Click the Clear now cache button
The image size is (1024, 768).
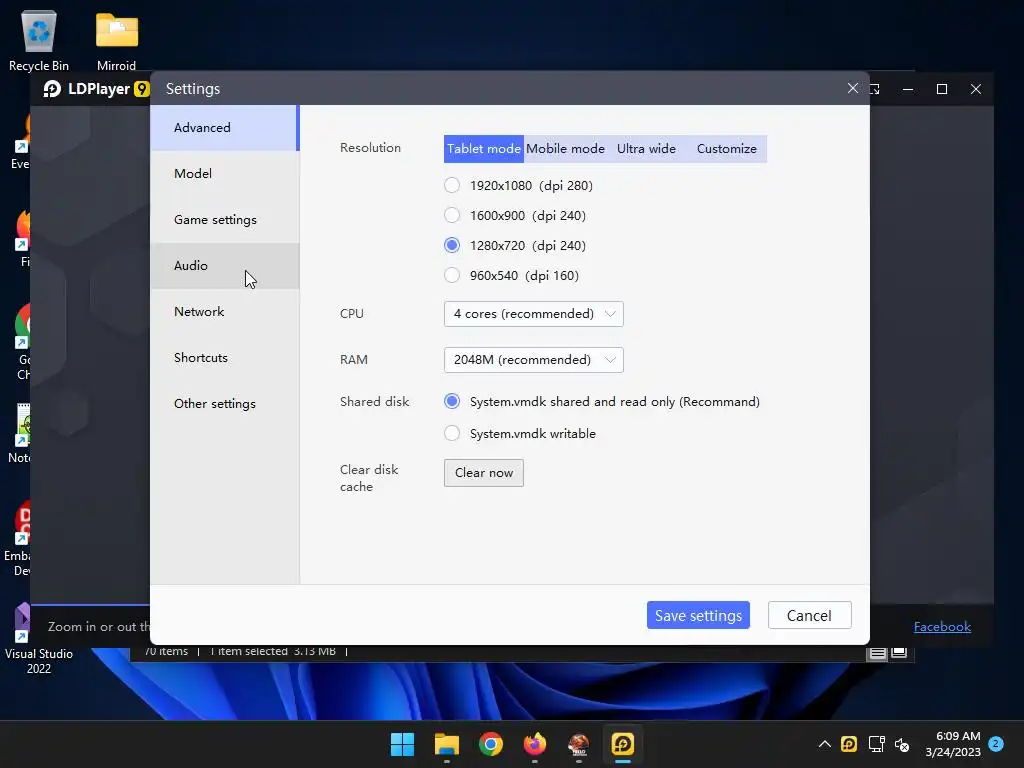pyautogui.click(x=484, y=473)
